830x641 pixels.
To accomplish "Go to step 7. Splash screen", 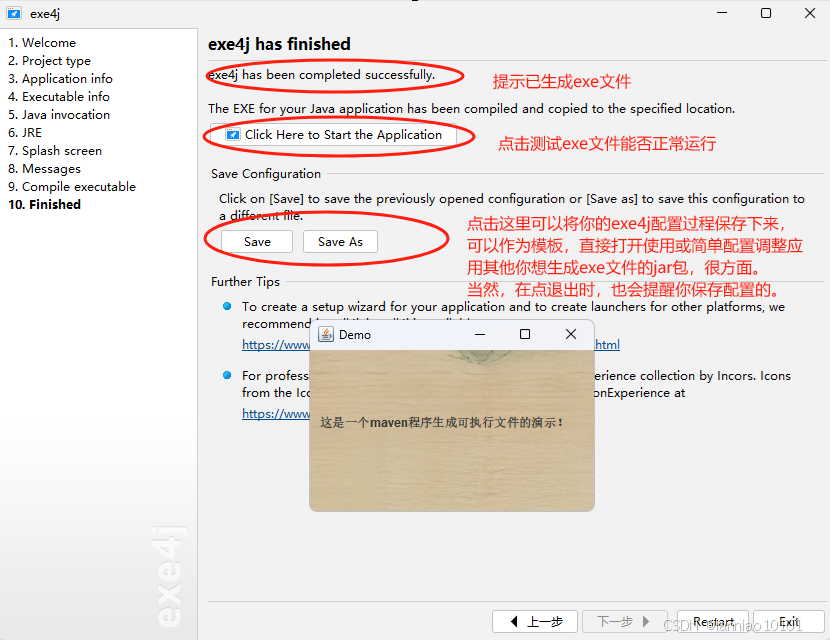I will point(55,151).
